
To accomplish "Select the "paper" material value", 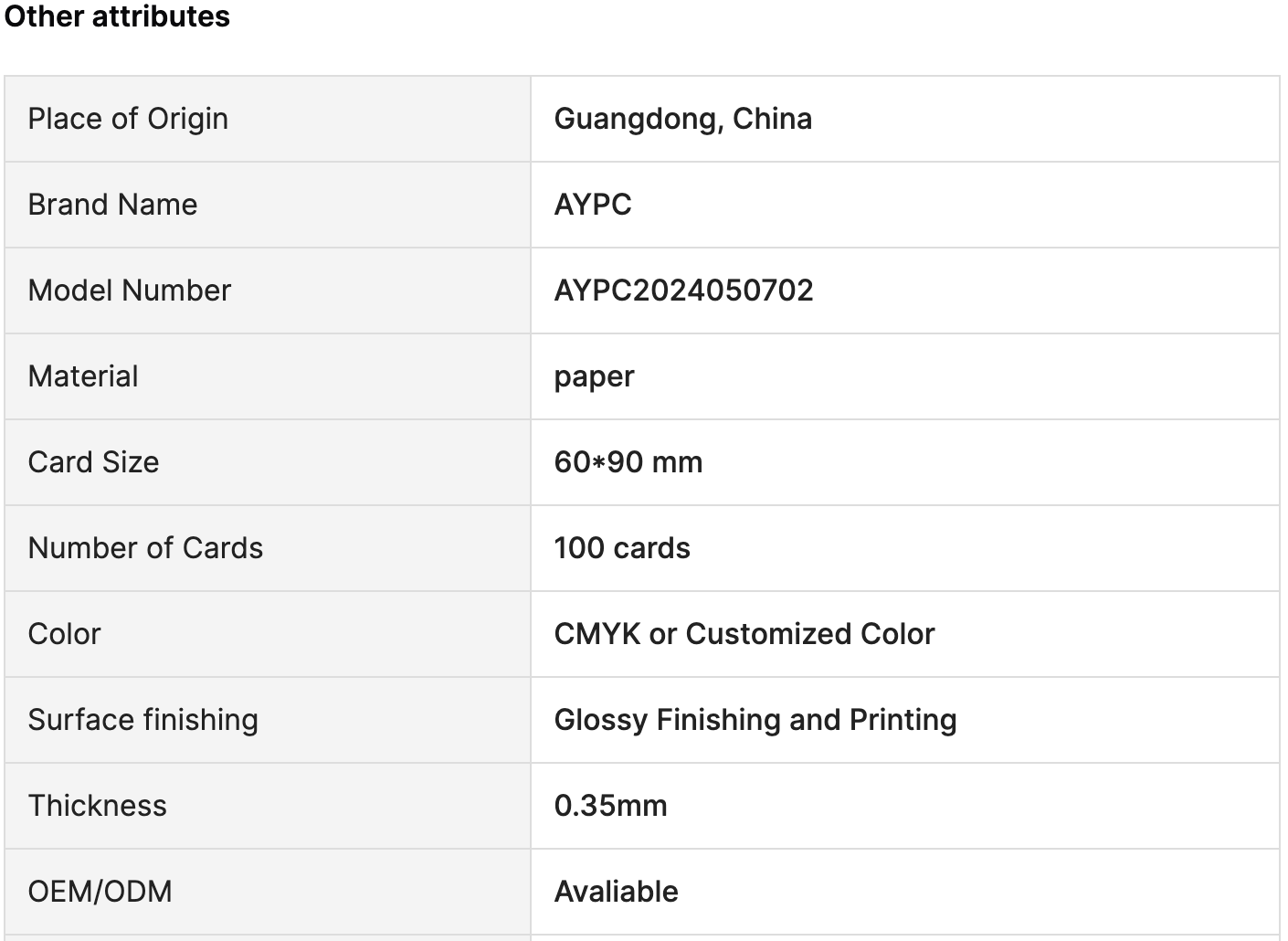I will pos(594,376).
